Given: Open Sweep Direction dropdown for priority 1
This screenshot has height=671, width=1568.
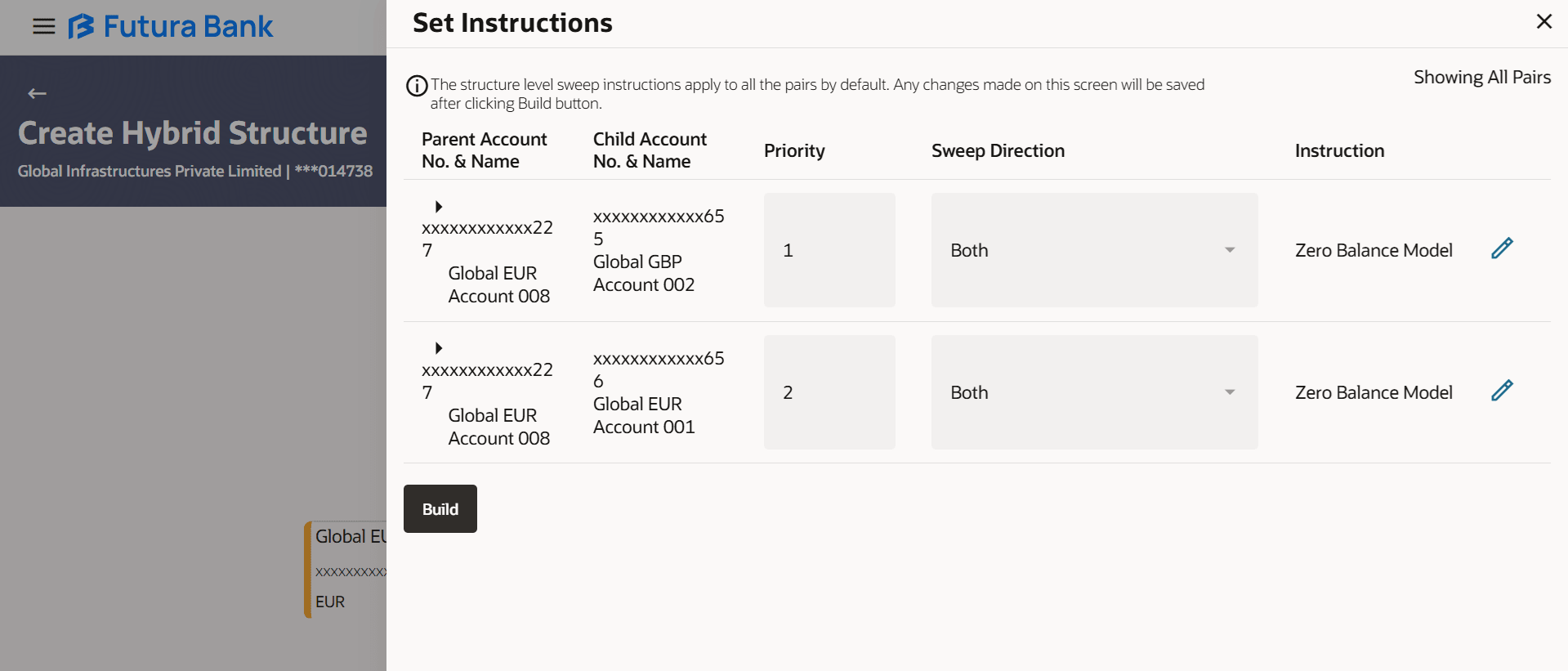Looking at the screenshot, I should pyautogui.click(x=1093, y=250).
